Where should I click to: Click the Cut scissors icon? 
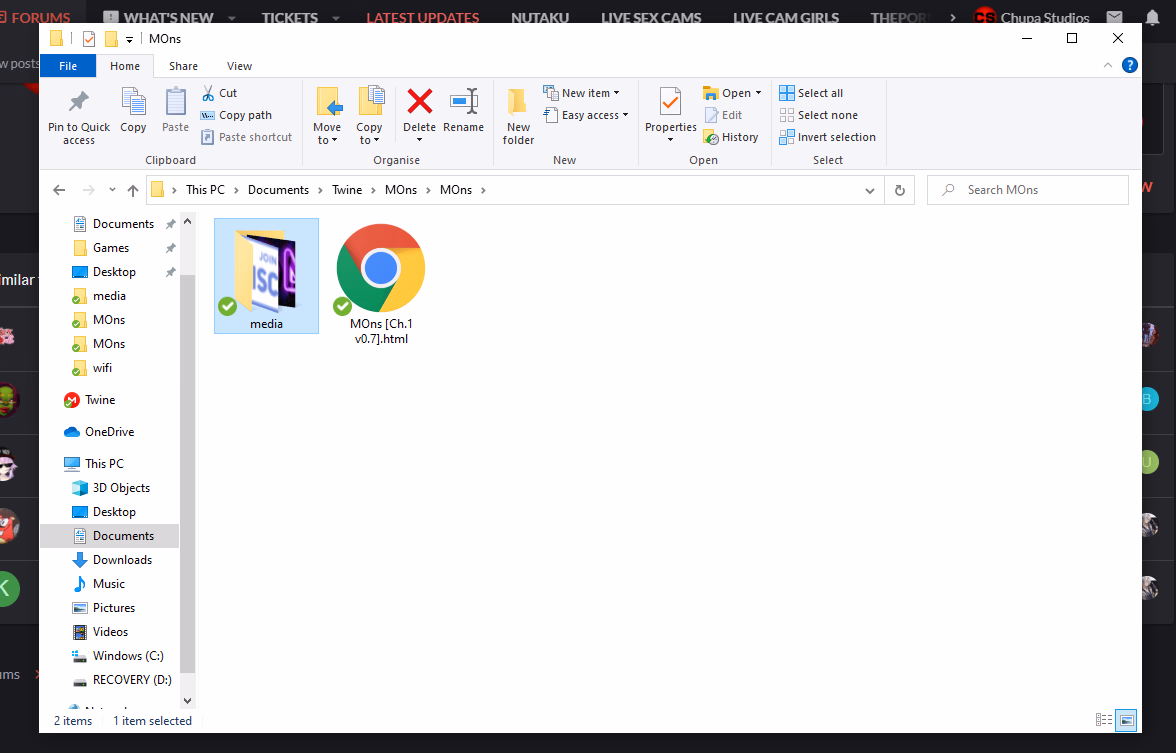(x=208, y=93)
